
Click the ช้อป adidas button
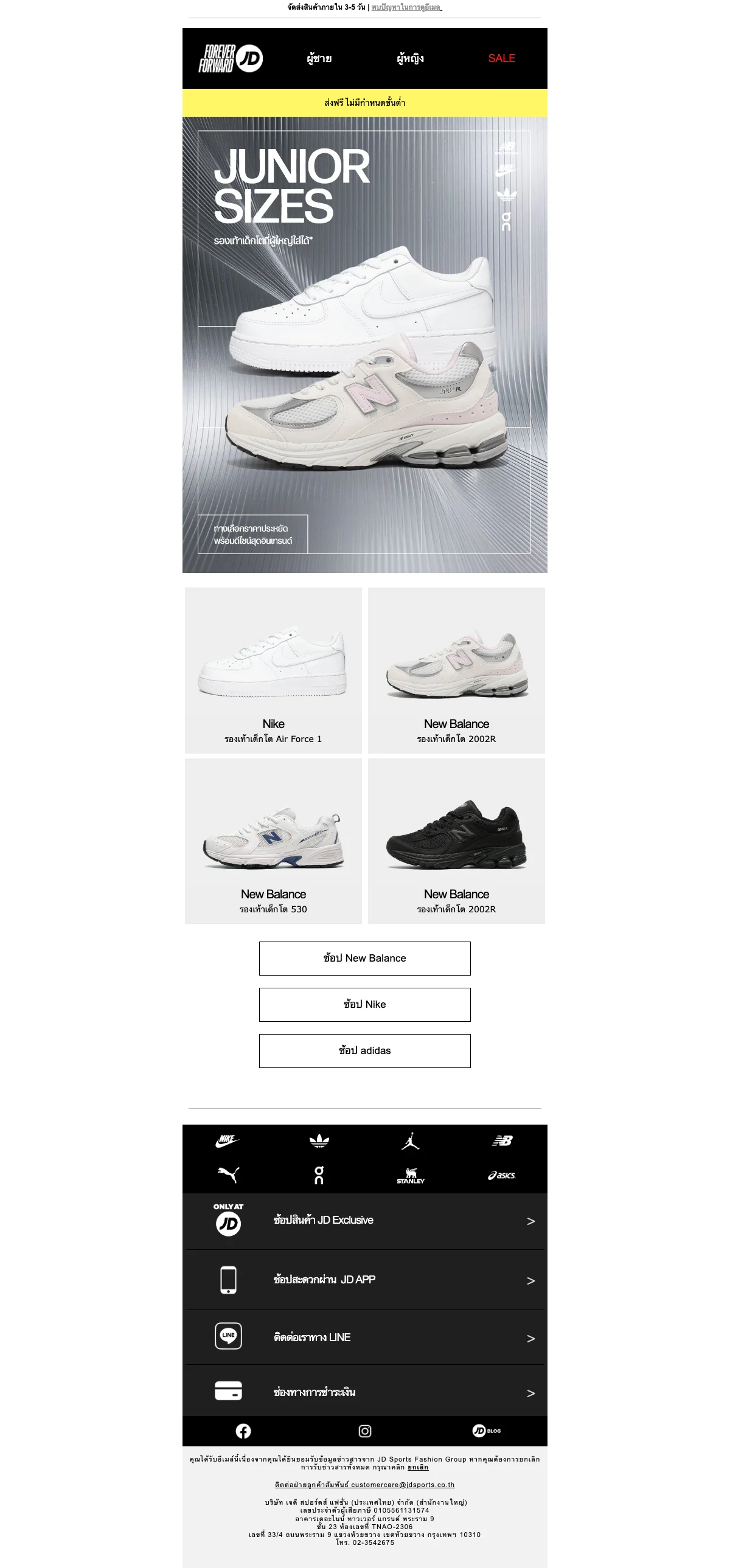tap(364, 1050)
